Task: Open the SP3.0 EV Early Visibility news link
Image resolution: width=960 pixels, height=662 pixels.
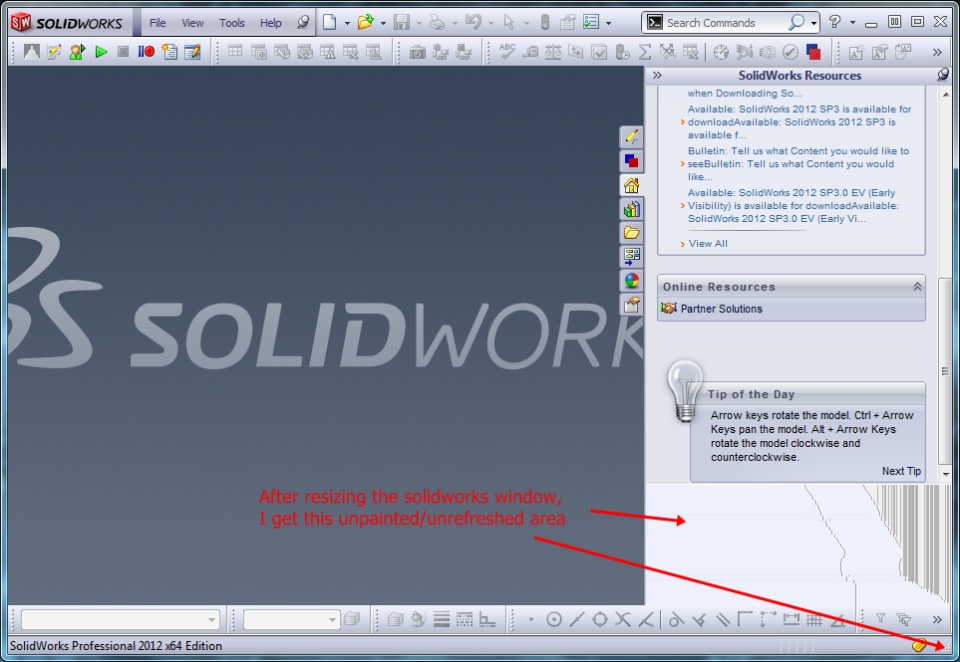Action: pos(793,206)
